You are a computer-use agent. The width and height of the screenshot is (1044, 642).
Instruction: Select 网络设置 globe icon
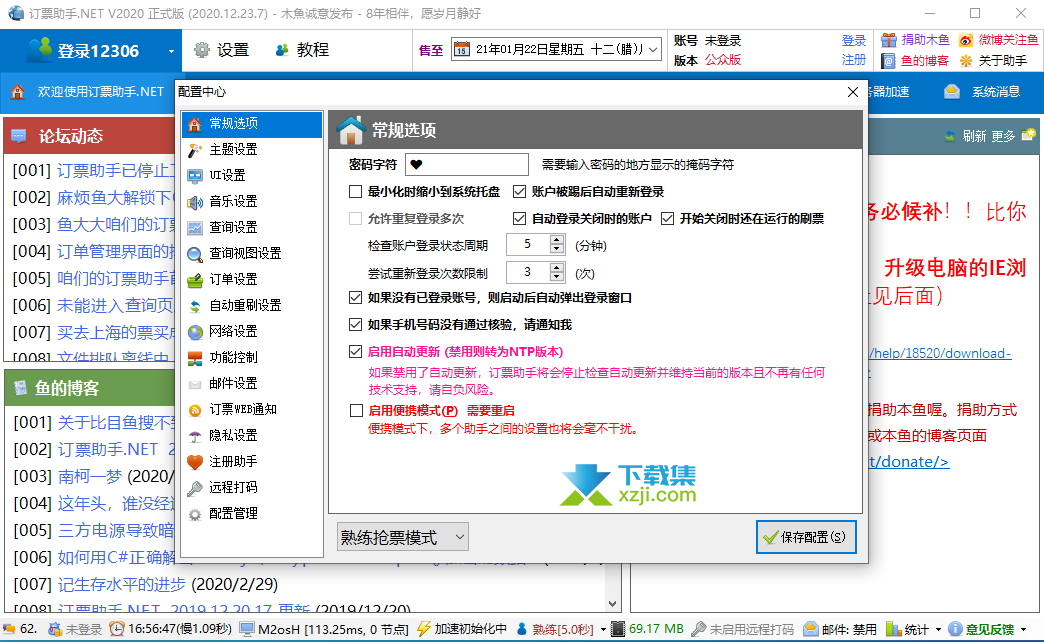pyautogui.click(x=194, y=332)
